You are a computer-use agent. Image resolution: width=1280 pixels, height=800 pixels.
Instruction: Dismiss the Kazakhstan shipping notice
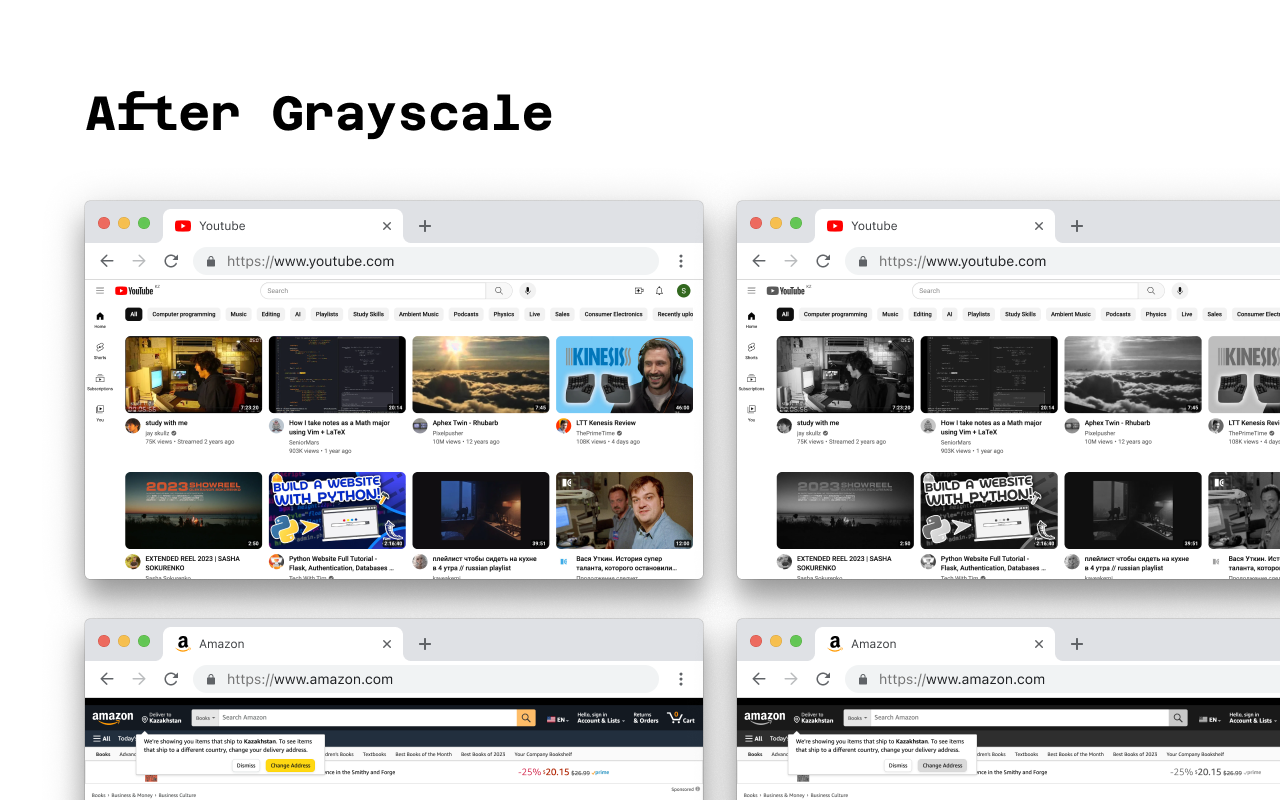[245, 765]
